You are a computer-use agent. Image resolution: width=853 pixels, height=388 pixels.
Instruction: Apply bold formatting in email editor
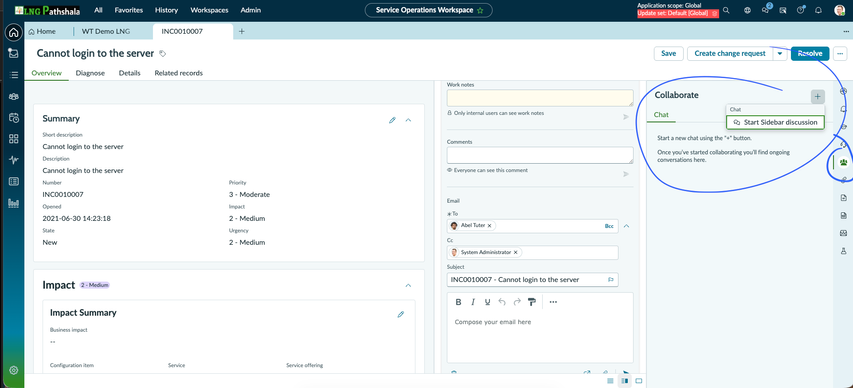458,302
